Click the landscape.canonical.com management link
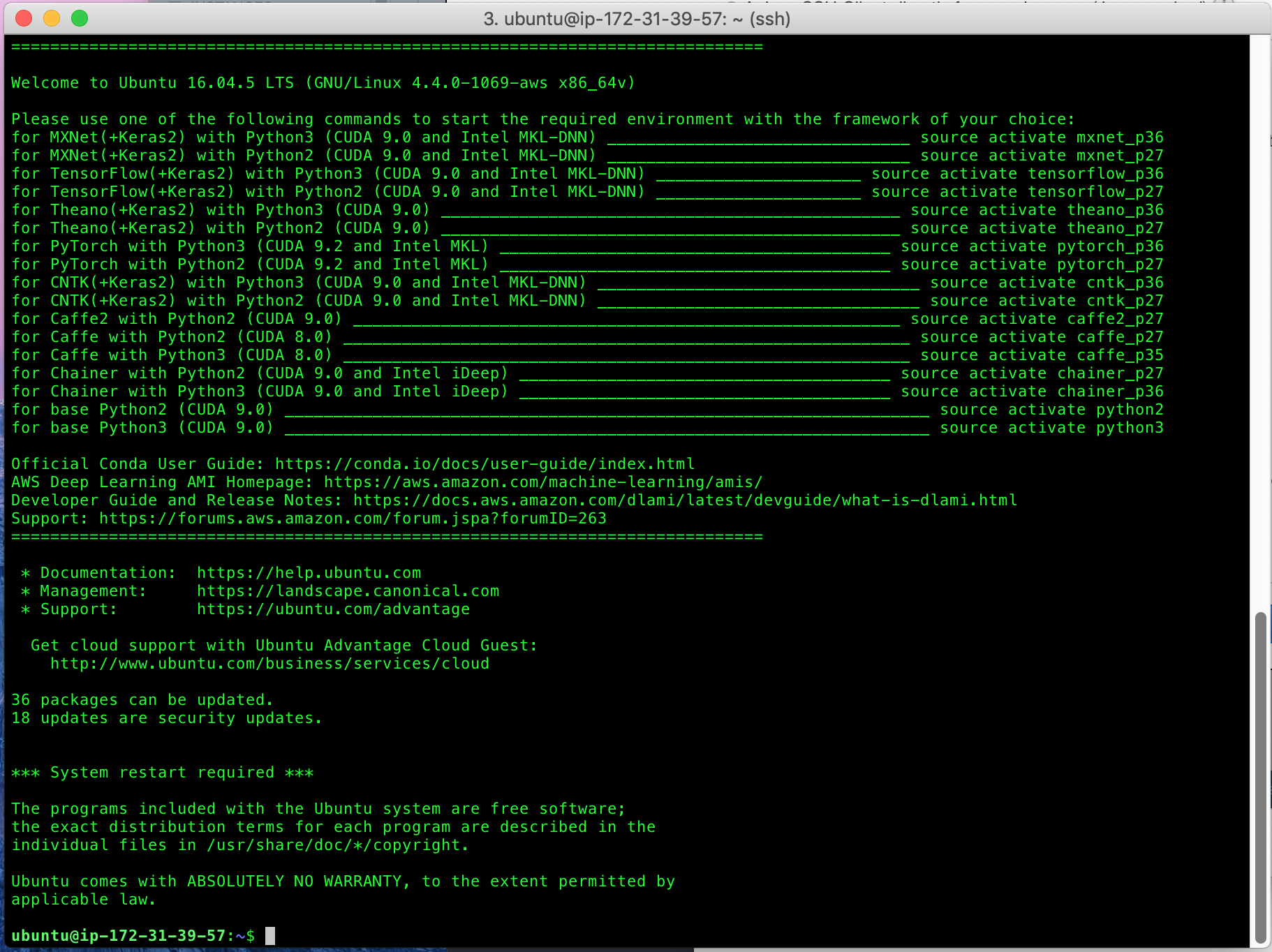The height and width of the screenshot is (952, 1272). click(x=348, y=591)
